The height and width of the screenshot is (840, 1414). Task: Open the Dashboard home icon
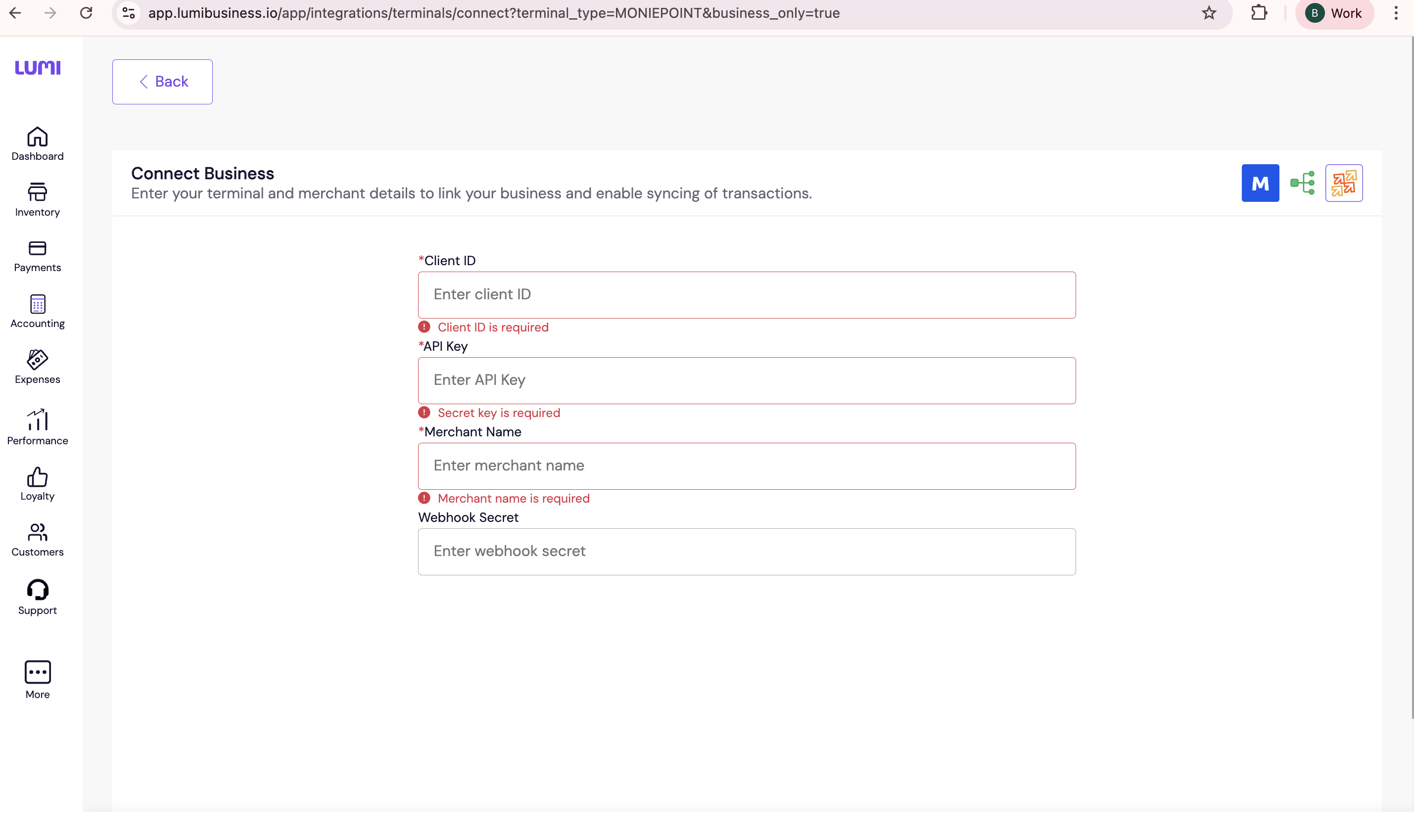click(x=38, y=138)
